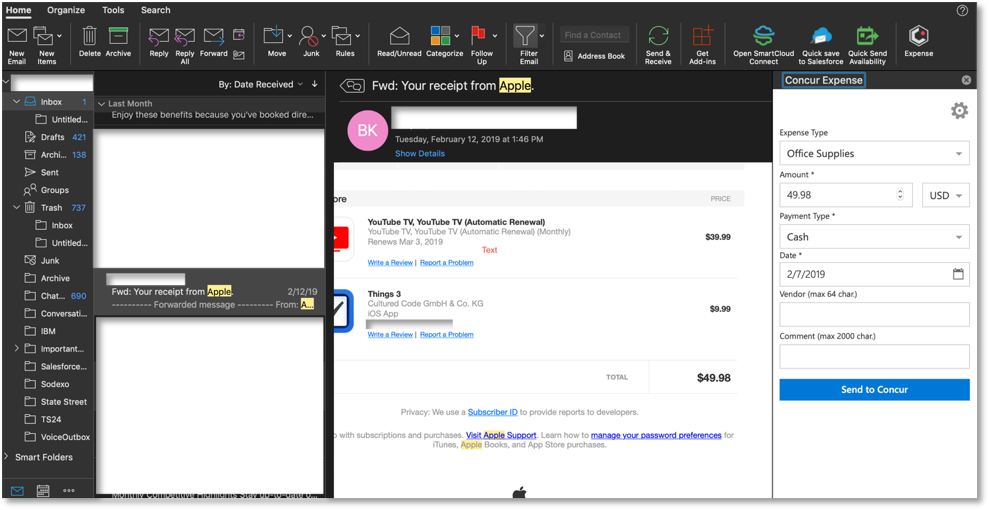This screenshot has height=510, width=989.
Task: Toggle sort order arrow in message list
Action: pyautogui.click(x=315, y=84)
